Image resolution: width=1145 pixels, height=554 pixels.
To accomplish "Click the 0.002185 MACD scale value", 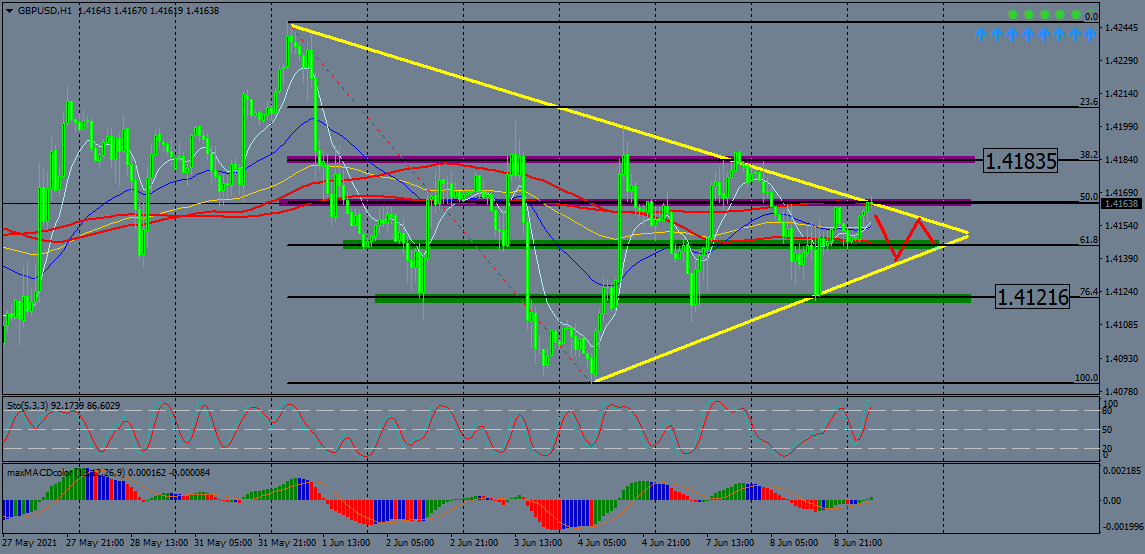I will pyautogui.click(x=1121, y=473).
